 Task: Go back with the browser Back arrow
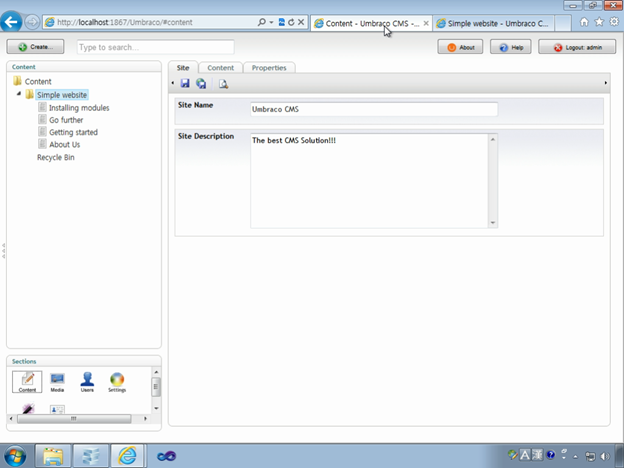click(11, 22)
